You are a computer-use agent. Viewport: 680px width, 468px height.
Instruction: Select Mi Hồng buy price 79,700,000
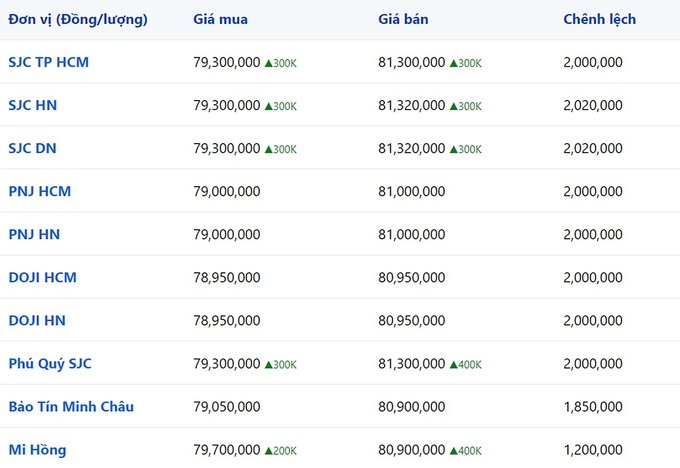point(227,450)
